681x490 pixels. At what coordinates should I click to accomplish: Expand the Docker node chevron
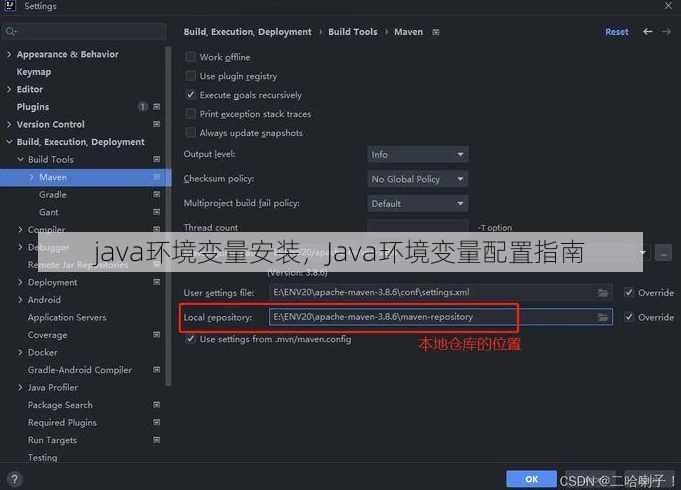click(20, 352)
